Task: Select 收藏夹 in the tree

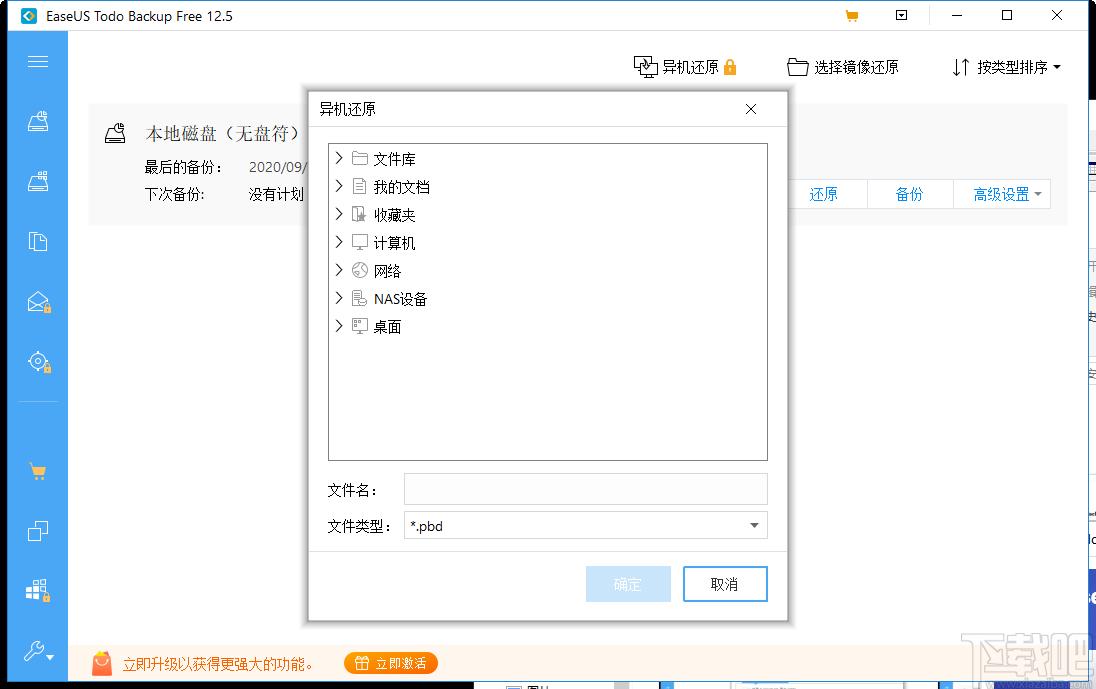Action: coord(394,215)
